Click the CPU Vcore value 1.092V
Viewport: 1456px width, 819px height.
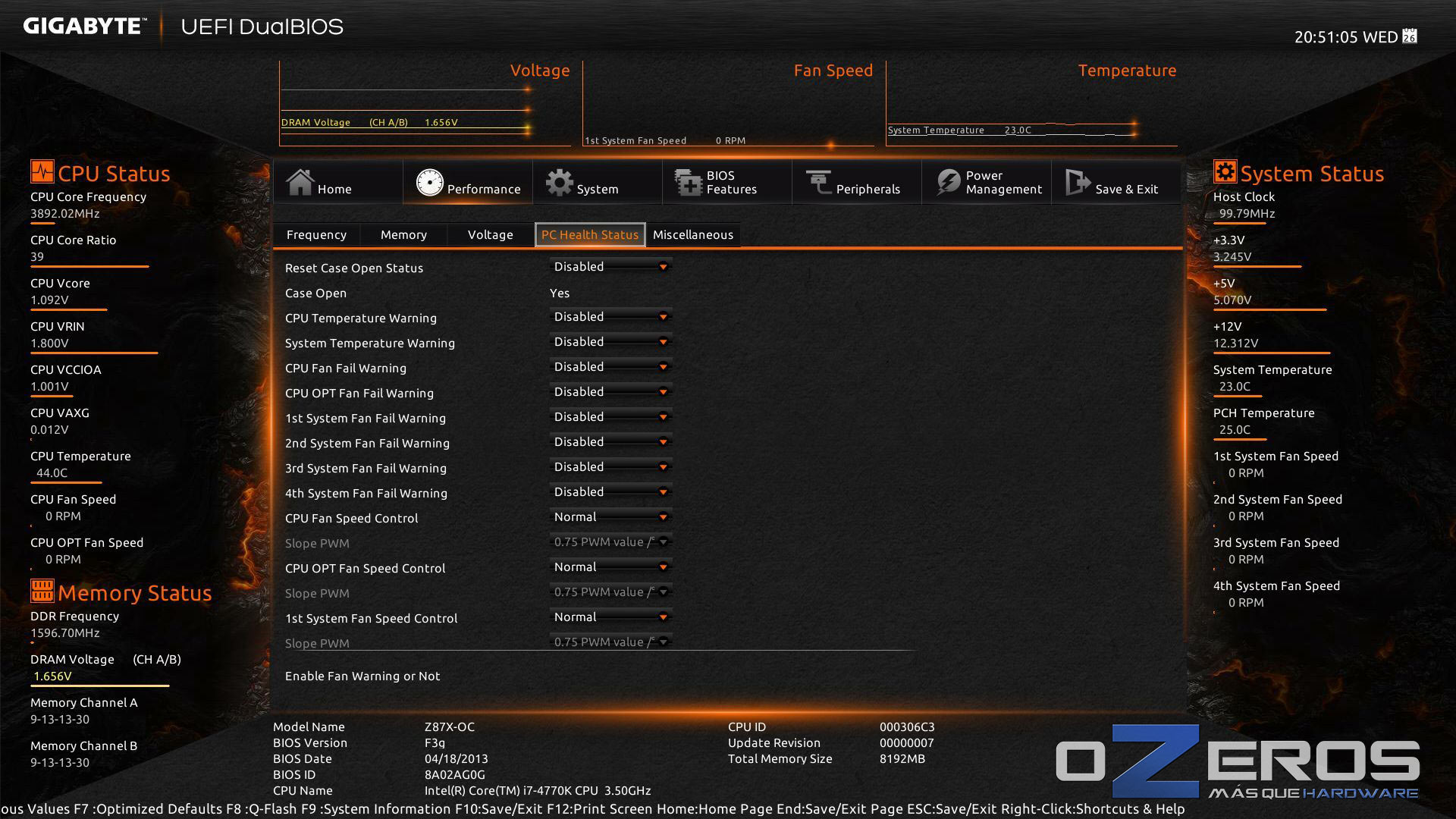click(49, 300)
